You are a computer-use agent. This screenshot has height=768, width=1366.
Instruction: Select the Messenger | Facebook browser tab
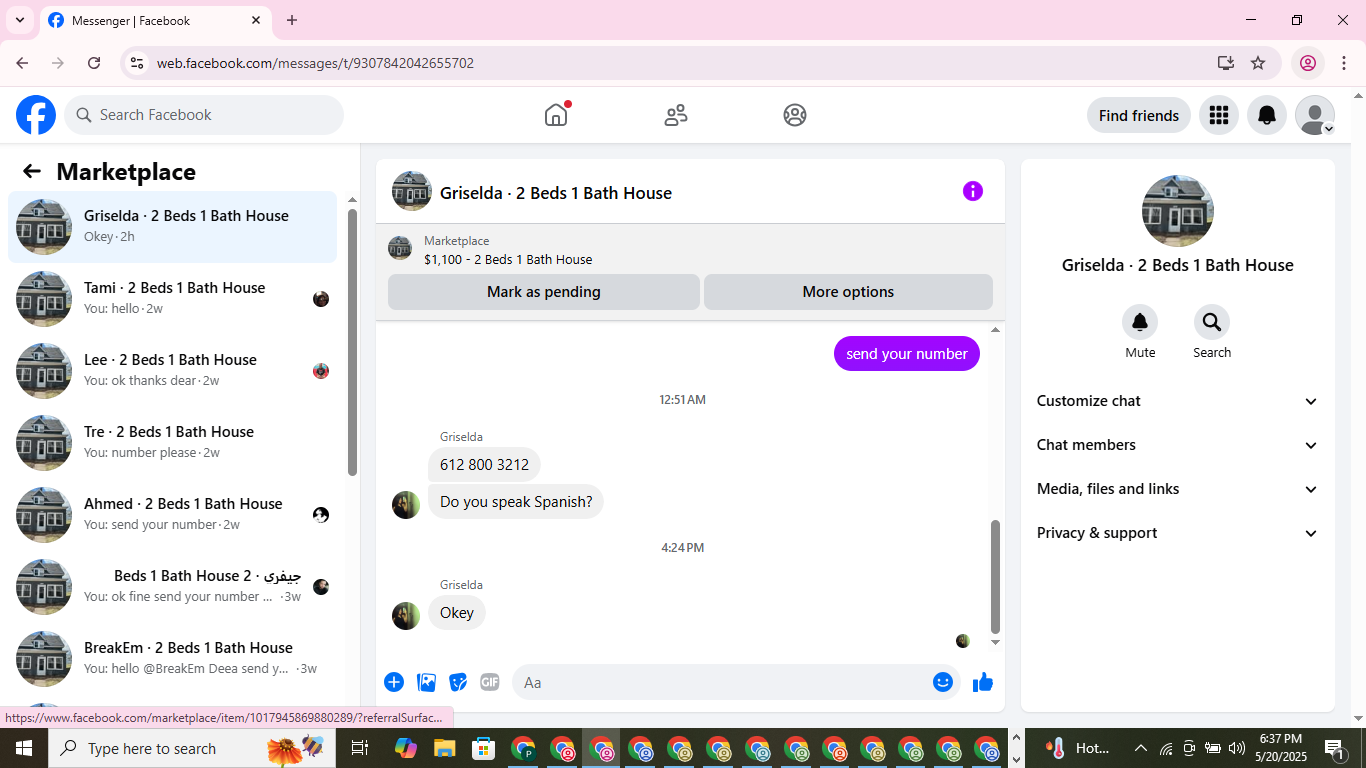(155, 20)
